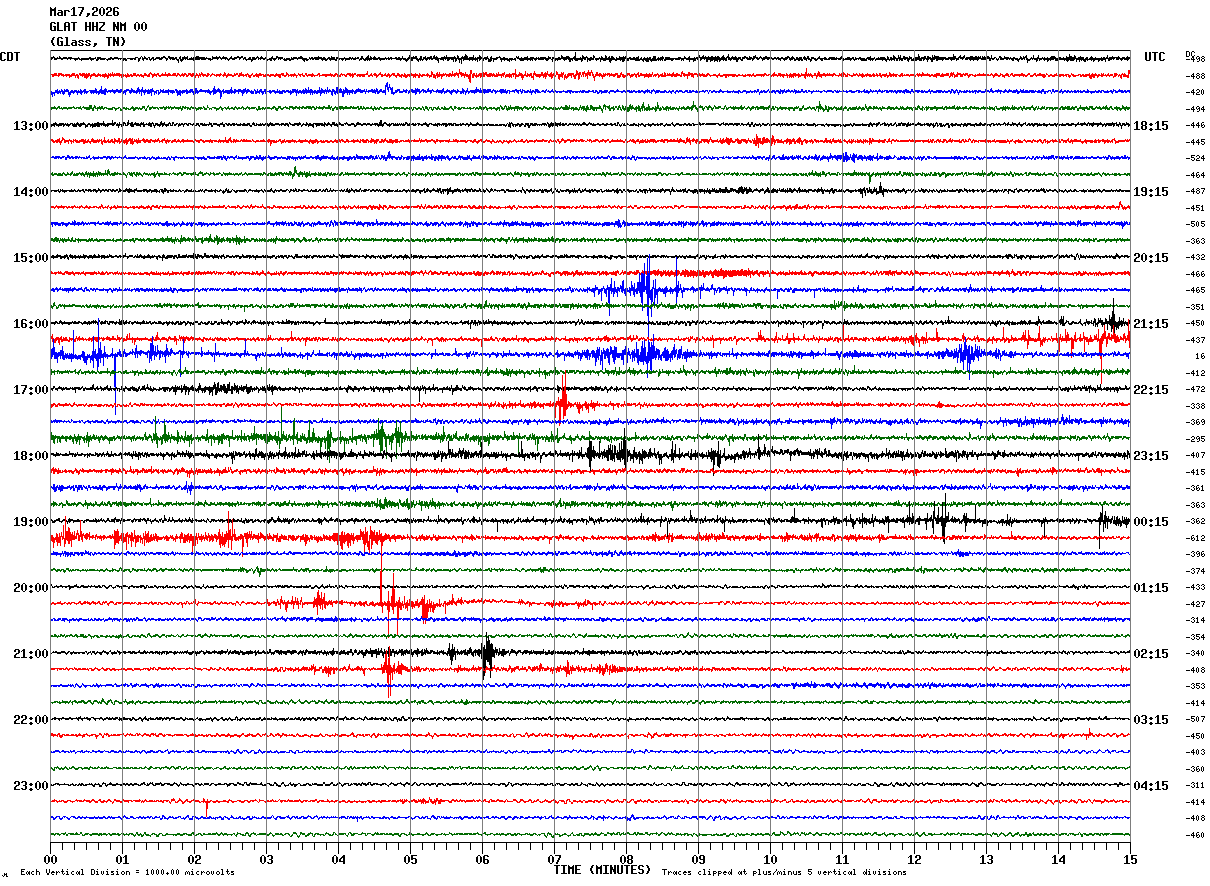The width and height of the screenshot is (1210, 886).
Task: Click the 19:00 CDT hour label
Action: point(30,522)
